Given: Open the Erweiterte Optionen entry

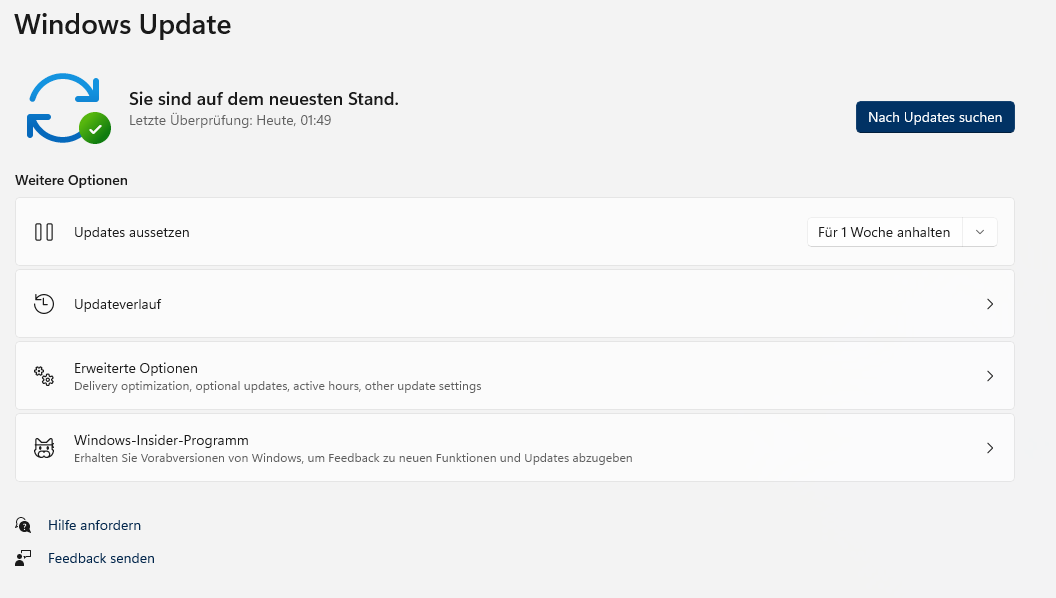Looking at the screenshot, I should 136,368.
